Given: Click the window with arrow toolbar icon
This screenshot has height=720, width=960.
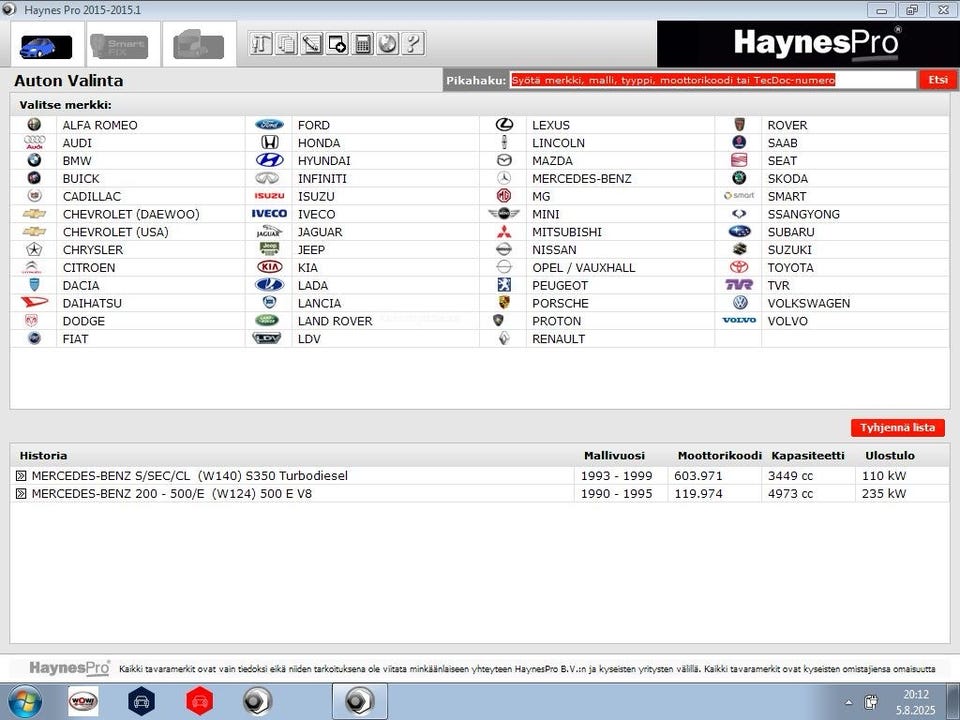Looking at the screenshot, I should tap(337, 43).
